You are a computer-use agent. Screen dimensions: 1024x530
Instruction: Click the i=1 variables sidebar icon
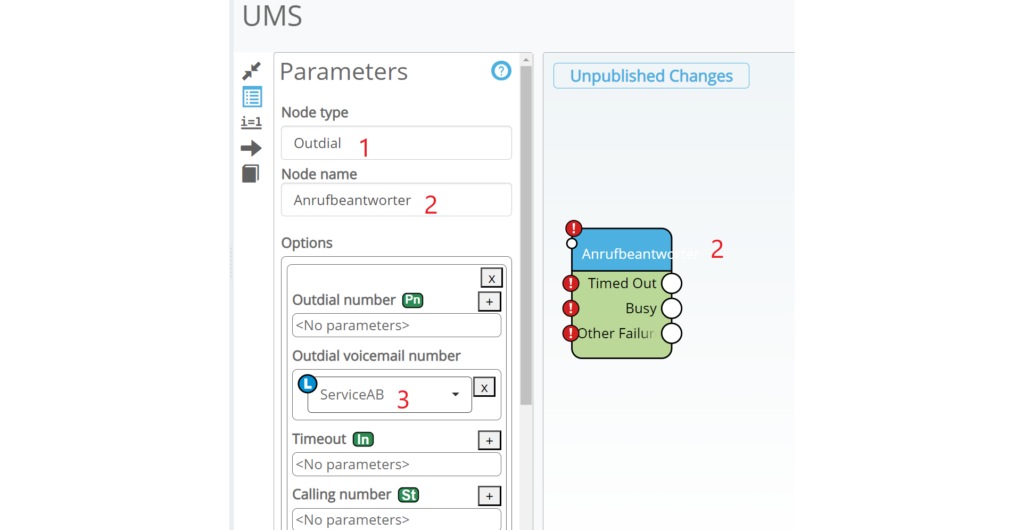tap(251, 122)
